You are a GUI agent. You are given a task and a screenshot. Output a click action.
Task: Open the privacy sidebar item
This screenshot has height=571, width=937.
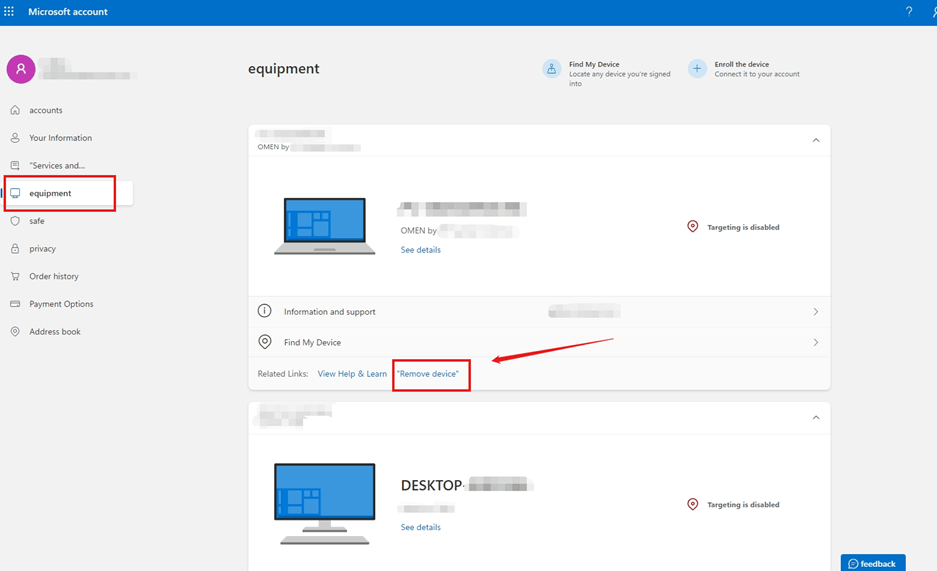point(42,248)
